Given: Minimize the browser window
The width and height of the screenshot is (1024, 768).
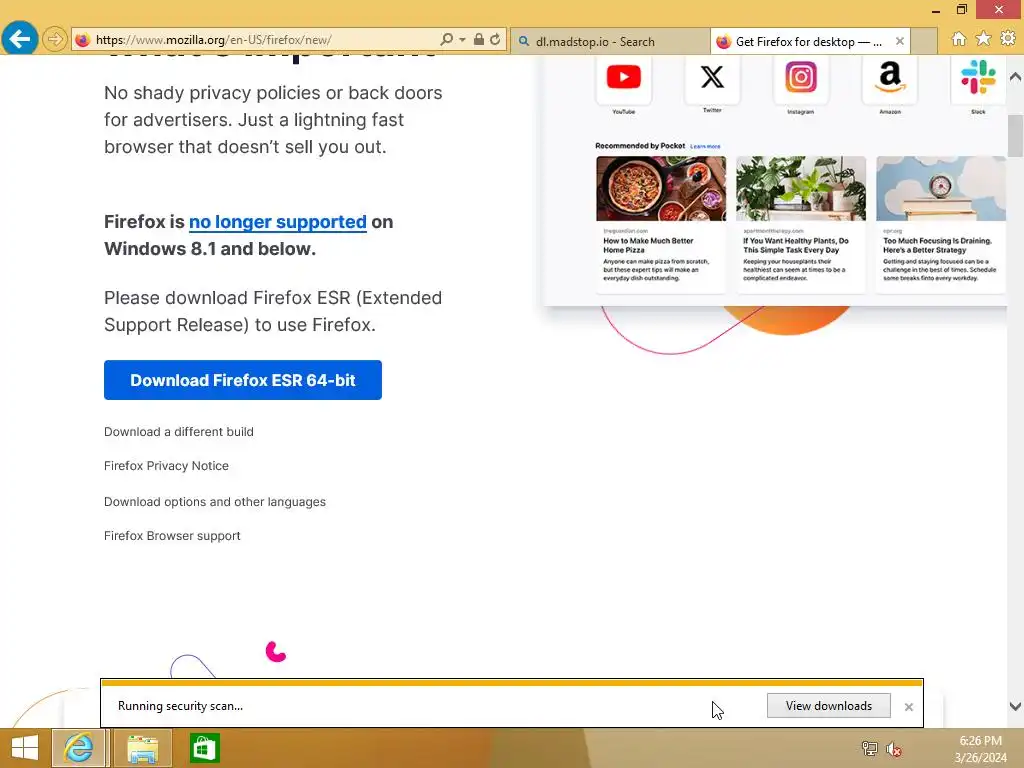Looking at the screenshot, I should pyautogui.click(x=936, y=10).
